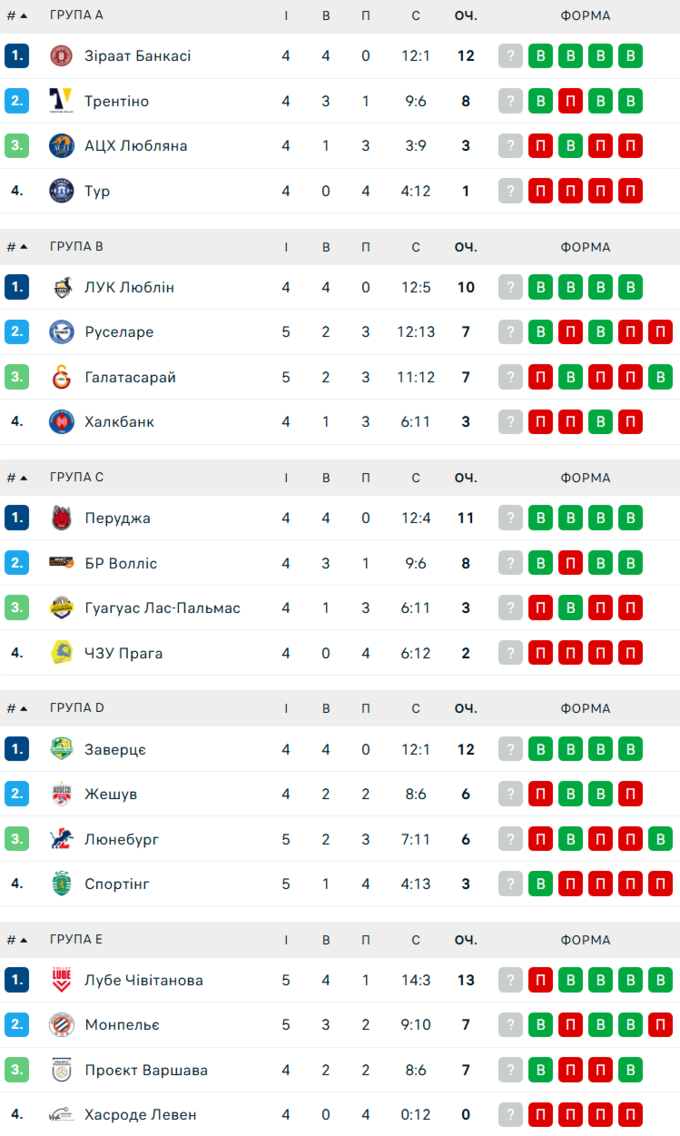Viewport: 680px width, 1136px height.
Task: Open the Заверцє team link
Action: 115,749
